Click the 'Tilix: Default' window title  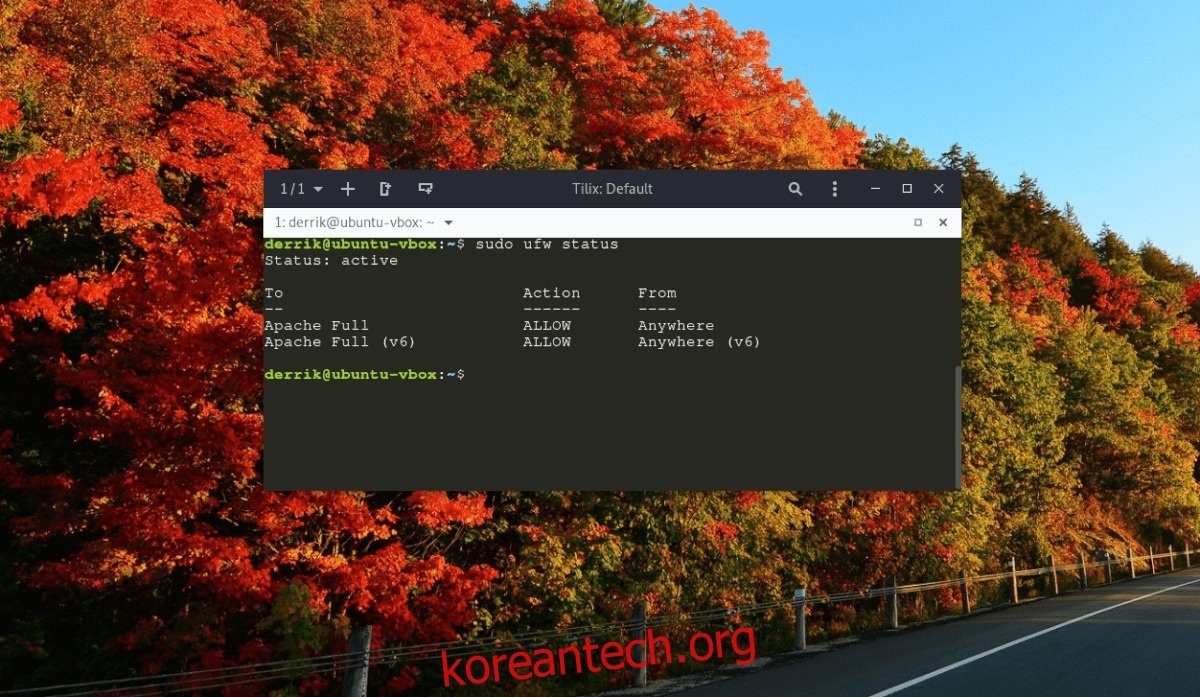coord(612,189)
